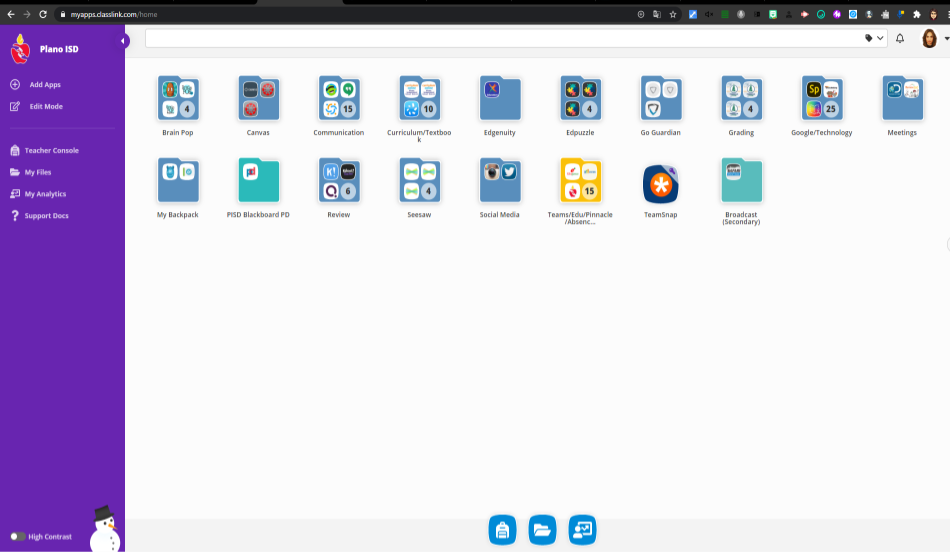Open the My Backpack folder
Image resolution: width=950 pixels, height=553 pixels.
tap(178, 181)
